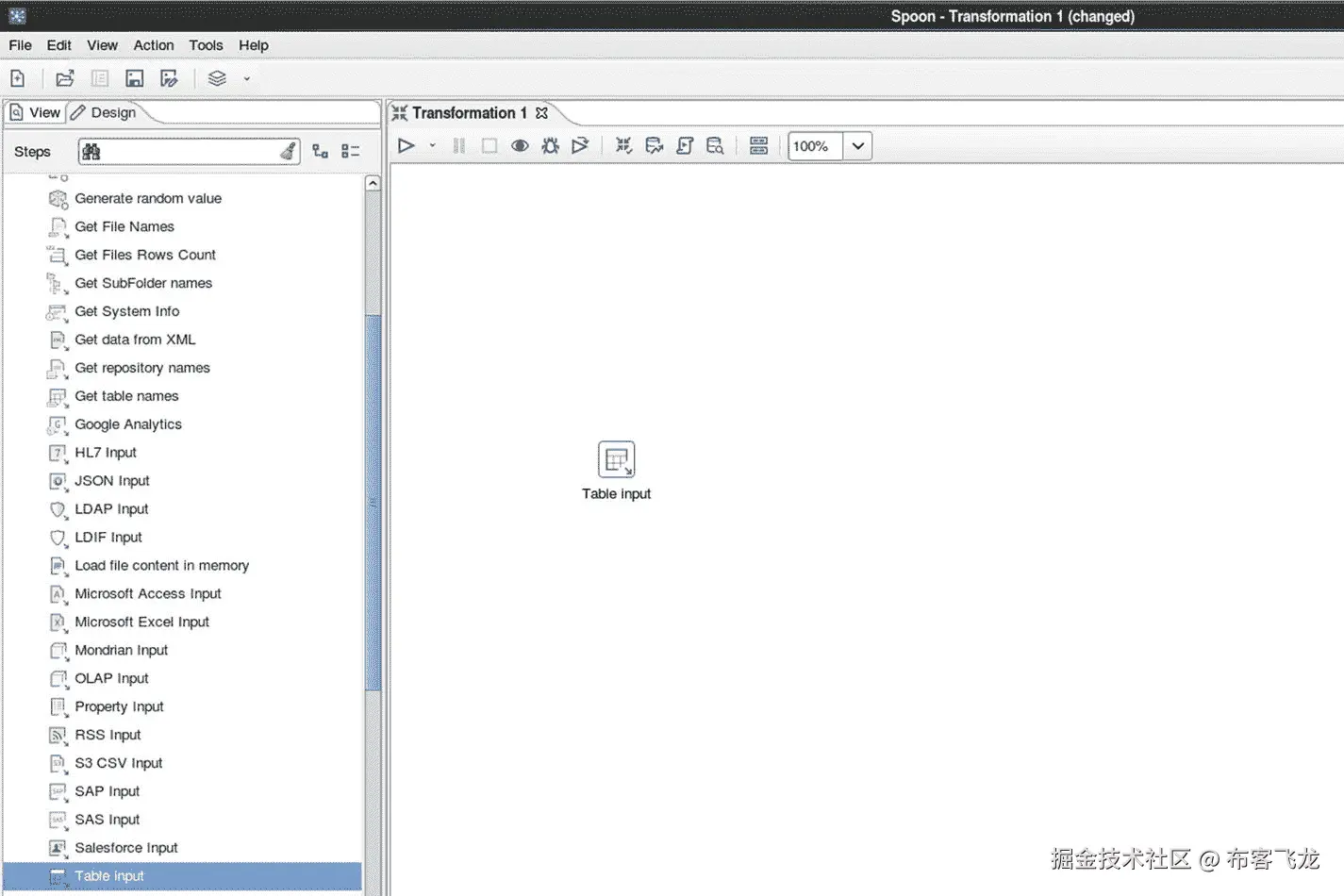This screenshot has width=1344, height=896.
Task: Open perspectives dropdown arrow
Action: coord(247,79)
